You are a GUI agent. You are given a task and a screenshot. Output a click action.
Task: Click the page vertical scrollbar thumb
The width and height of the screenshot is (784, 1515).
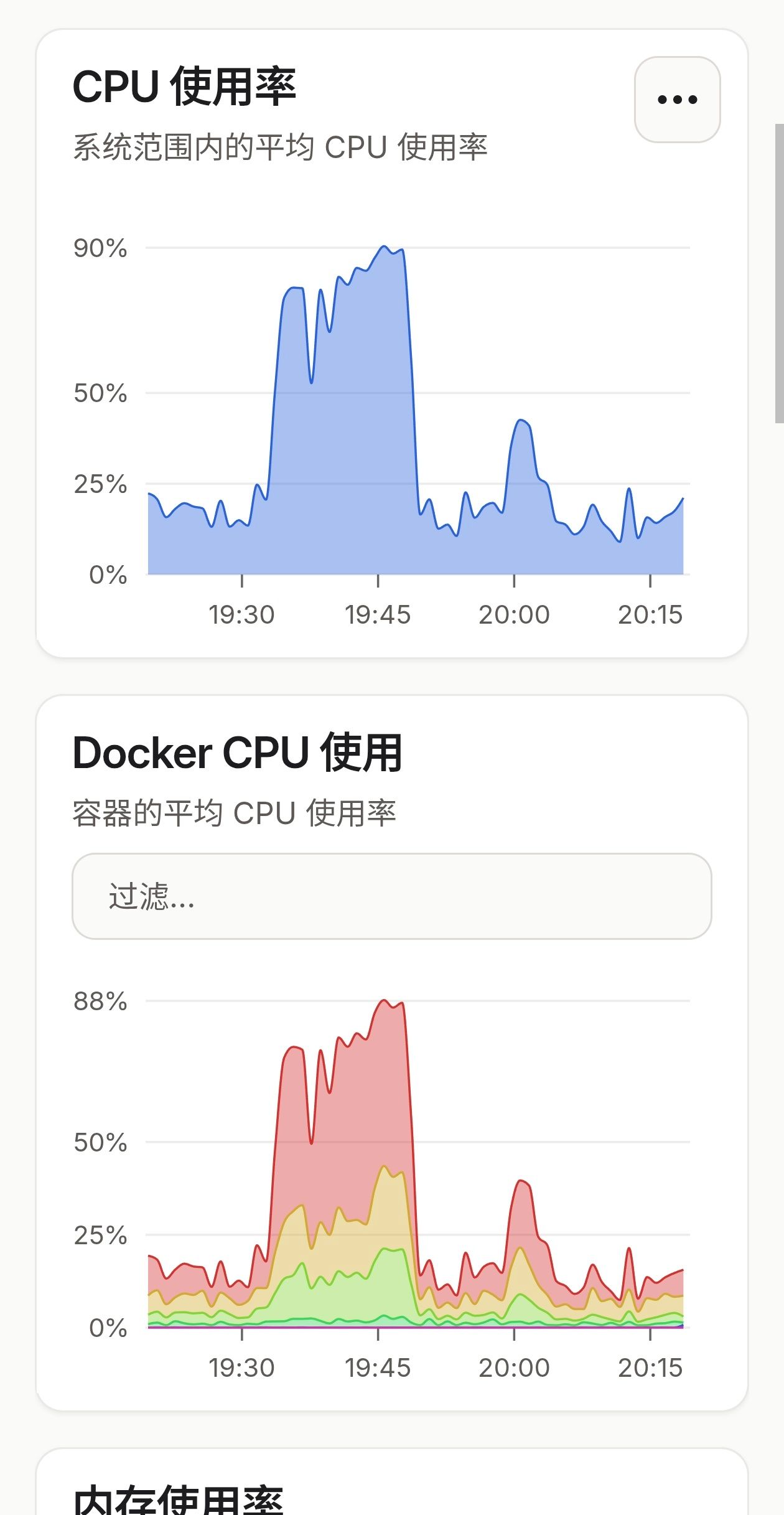click(779, 274)
